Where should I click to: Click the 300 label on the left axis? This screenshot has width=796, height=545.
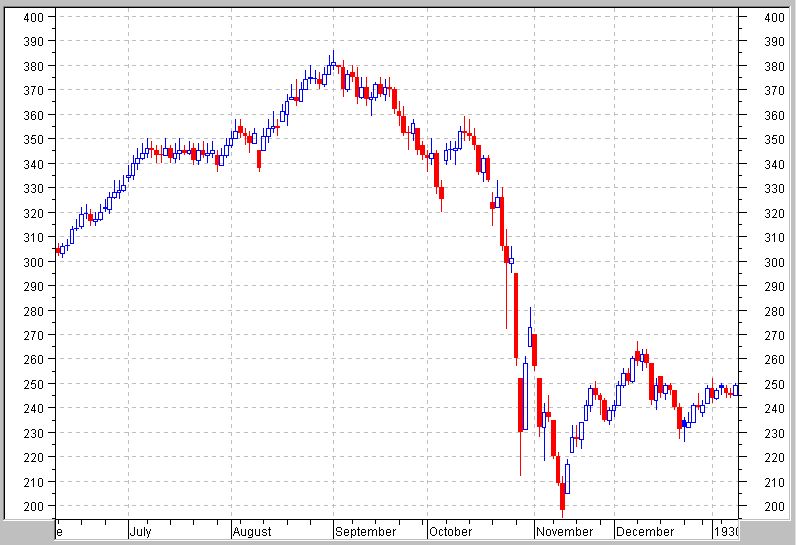click(x=34, y=262)
